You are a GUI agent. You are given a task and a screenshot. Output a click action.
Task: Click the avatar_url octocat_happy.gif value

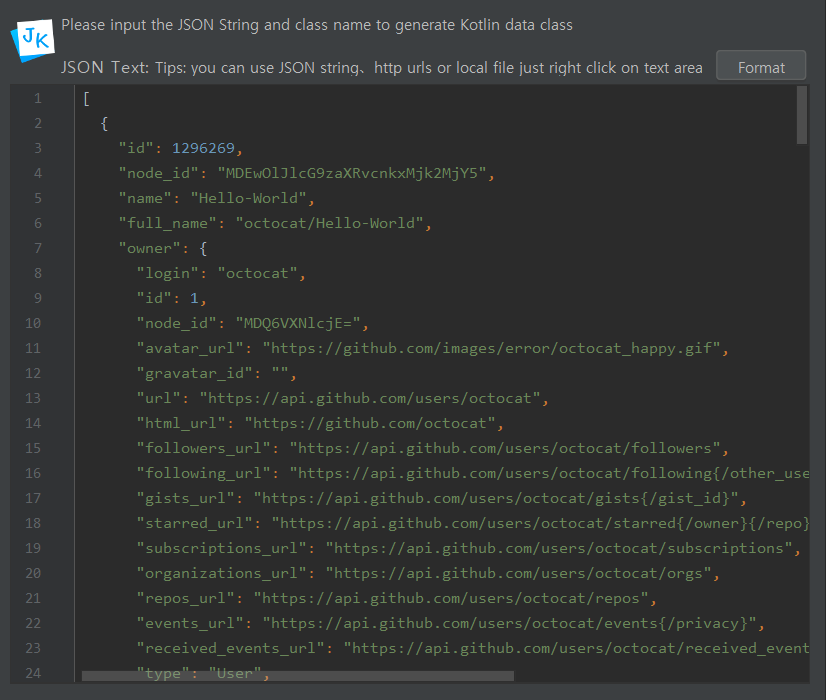click(x=491, y=348)
